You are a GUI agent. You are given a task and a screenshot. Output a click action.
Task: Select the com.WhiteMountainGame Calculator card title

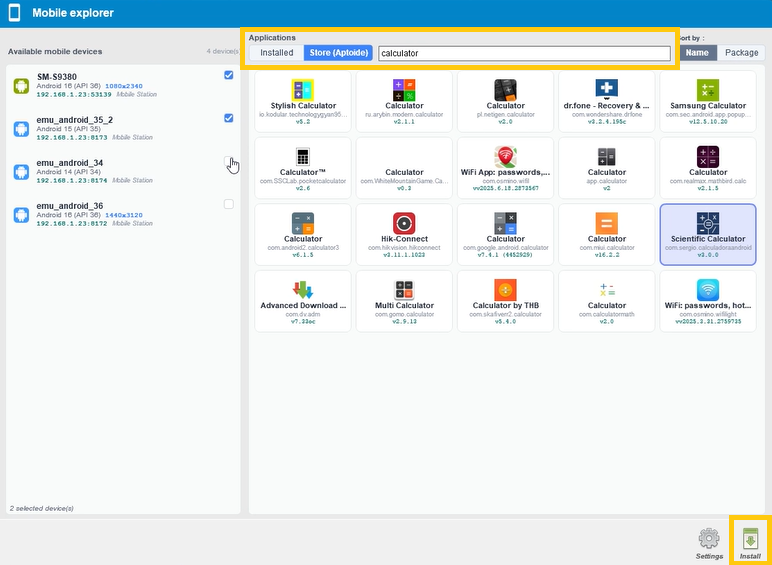coord(404,172)
